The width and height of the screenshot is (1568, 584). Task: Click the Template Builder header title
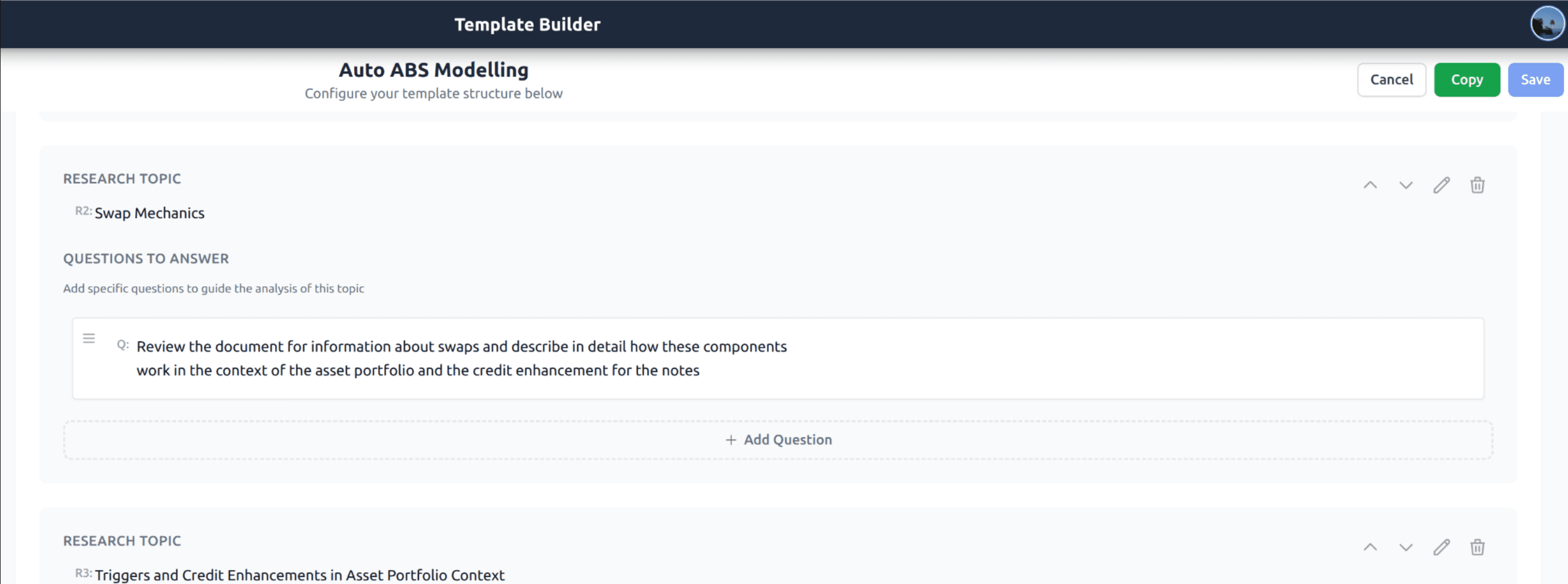[527, 24]
